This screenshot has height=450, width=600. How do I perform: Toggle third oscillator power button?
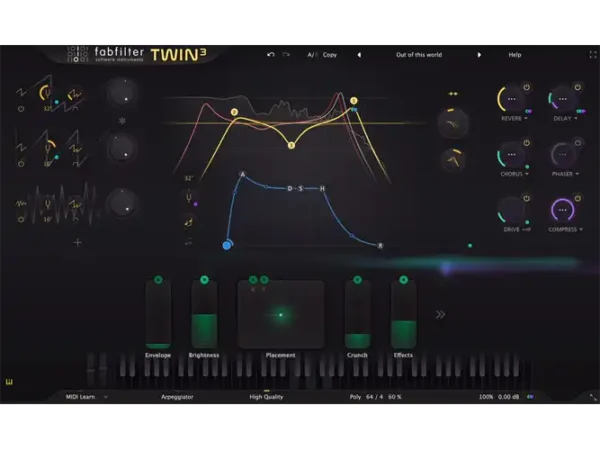[x=21, y=219]
